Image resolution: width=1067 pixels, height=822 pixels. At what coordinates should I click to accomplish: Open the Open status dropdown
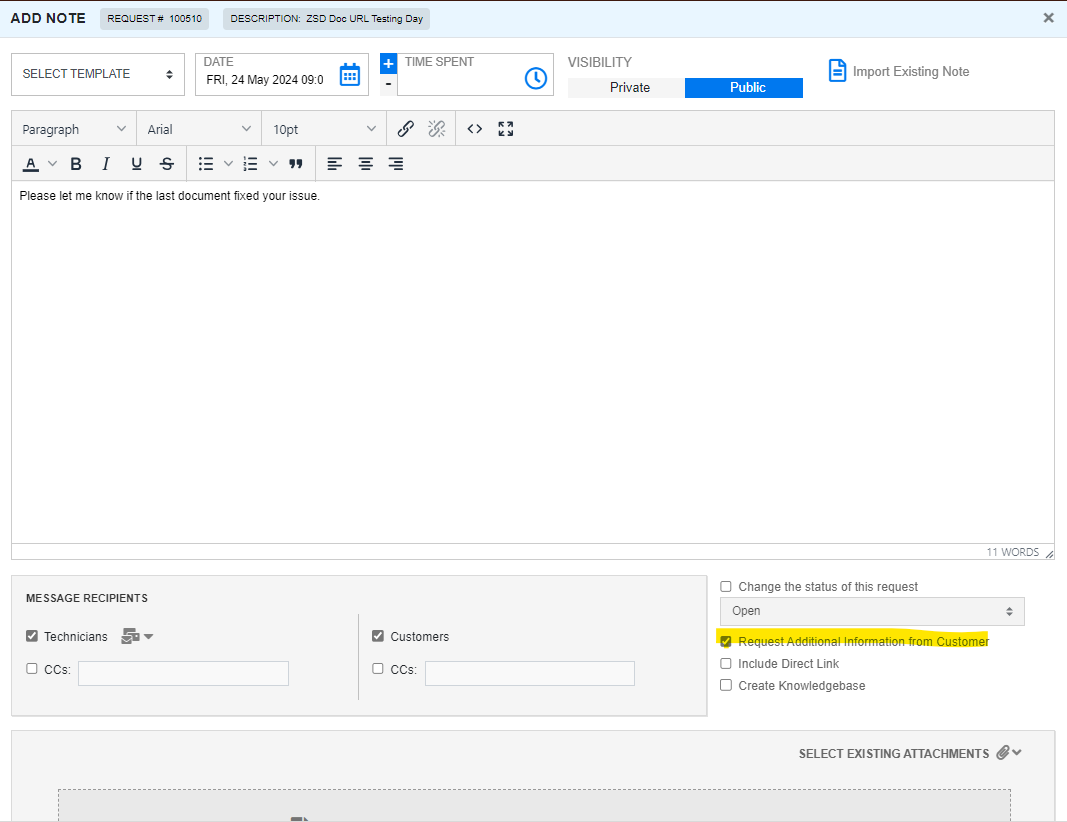pyautogui.click(x=872, y=611)
